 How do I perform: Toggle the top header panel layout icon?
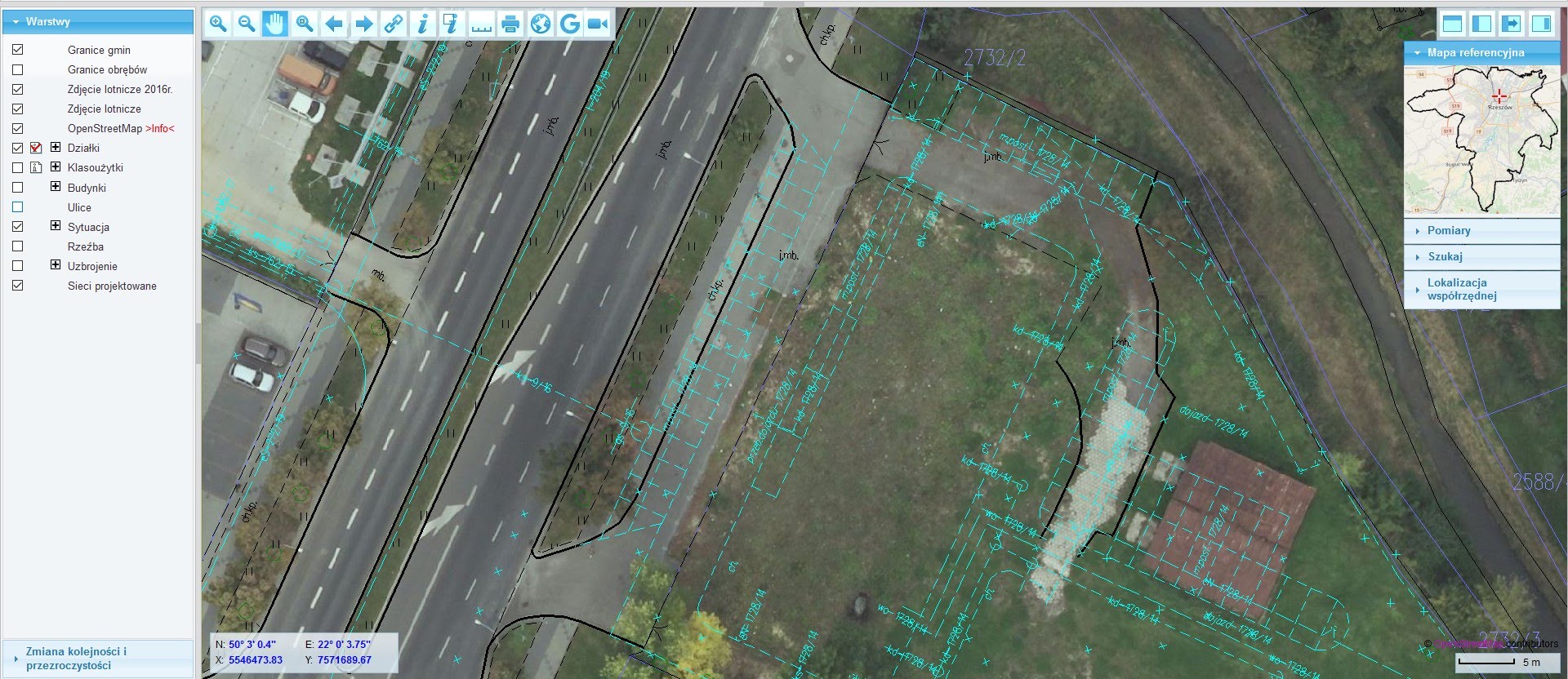[1452, 24]
